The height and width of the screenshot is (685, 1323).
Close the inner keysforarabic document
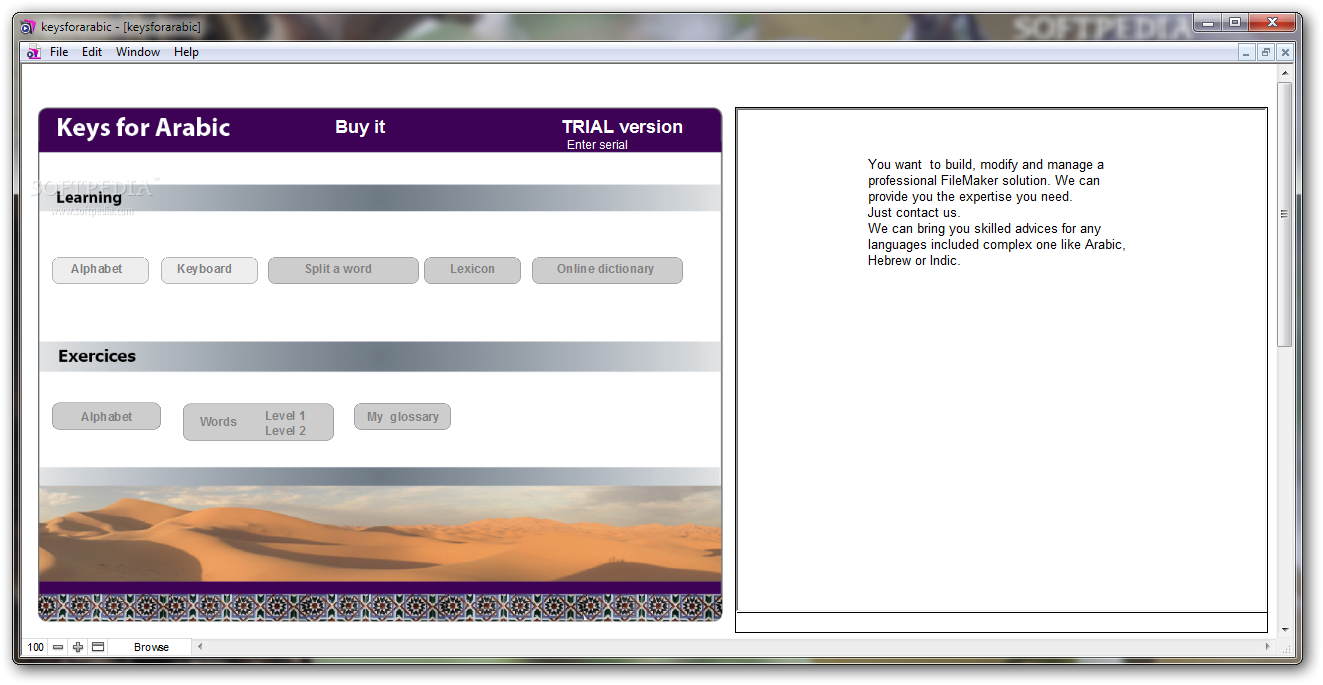[1285, 52]
